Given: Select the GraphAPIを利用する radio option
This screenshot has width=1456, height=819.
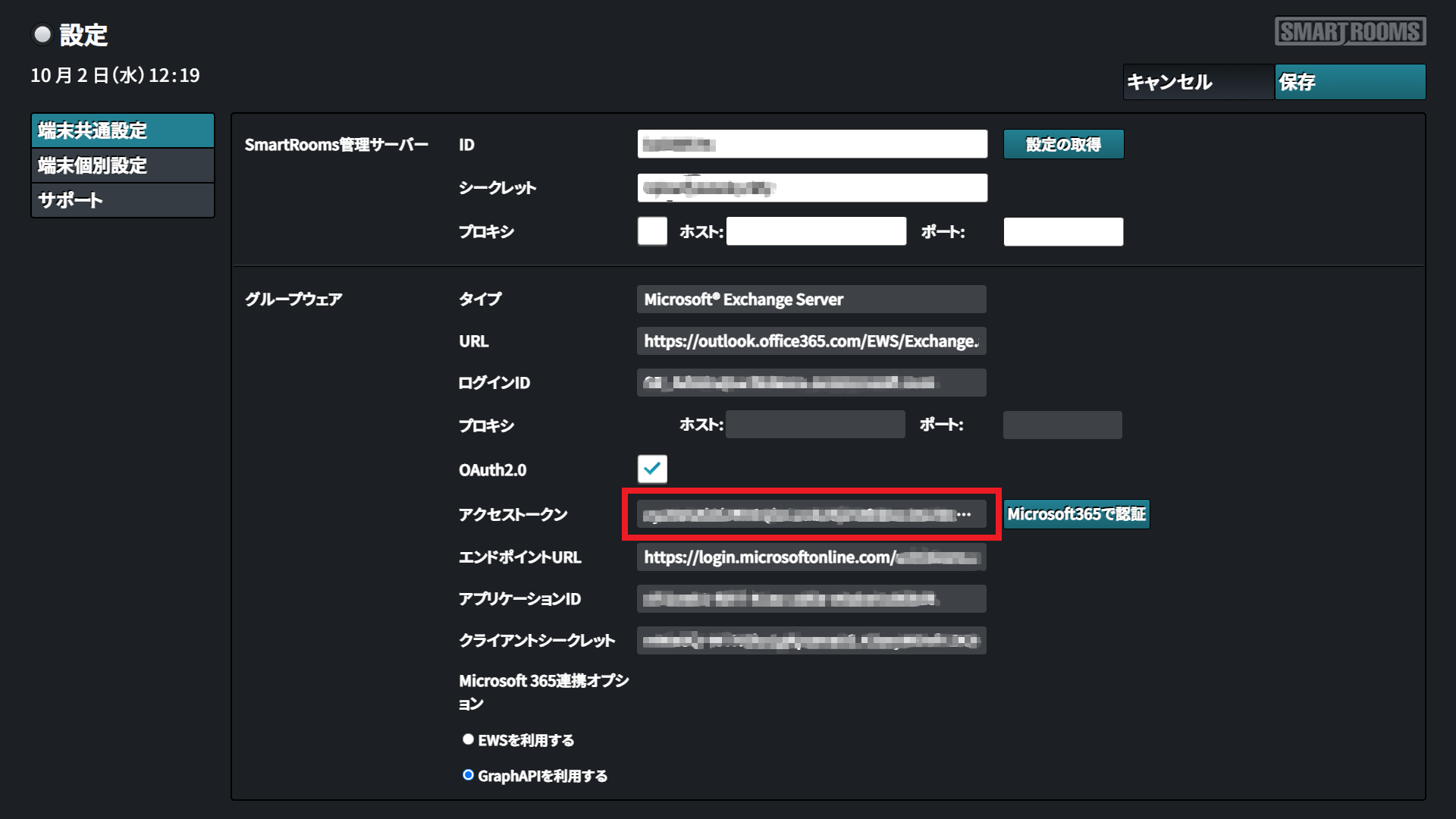Looking at the screenshot, I should pos(468,775).
